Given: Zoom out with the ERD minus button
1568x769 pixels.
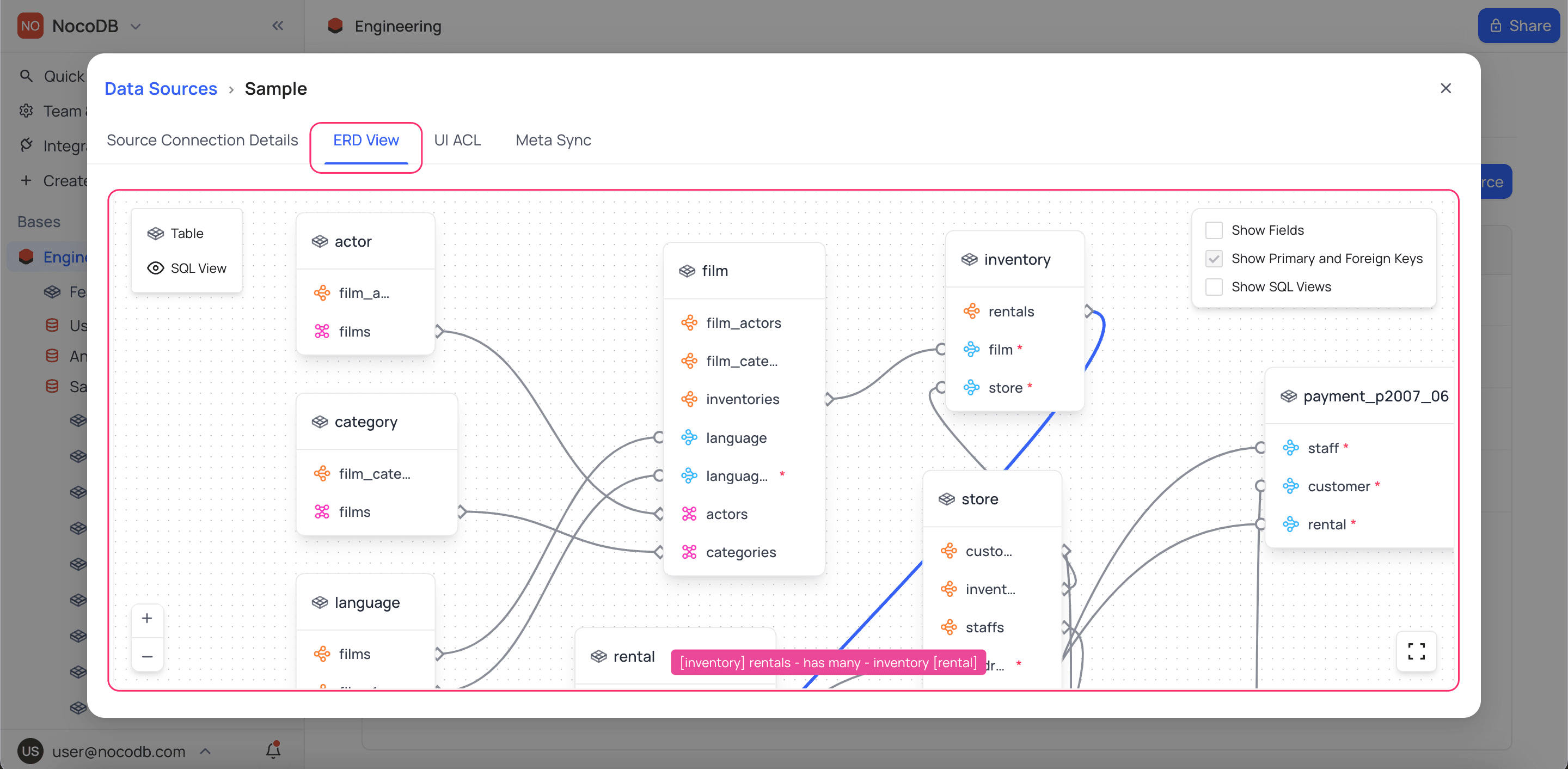Looking at the screenshot, I should click(146, 656).
